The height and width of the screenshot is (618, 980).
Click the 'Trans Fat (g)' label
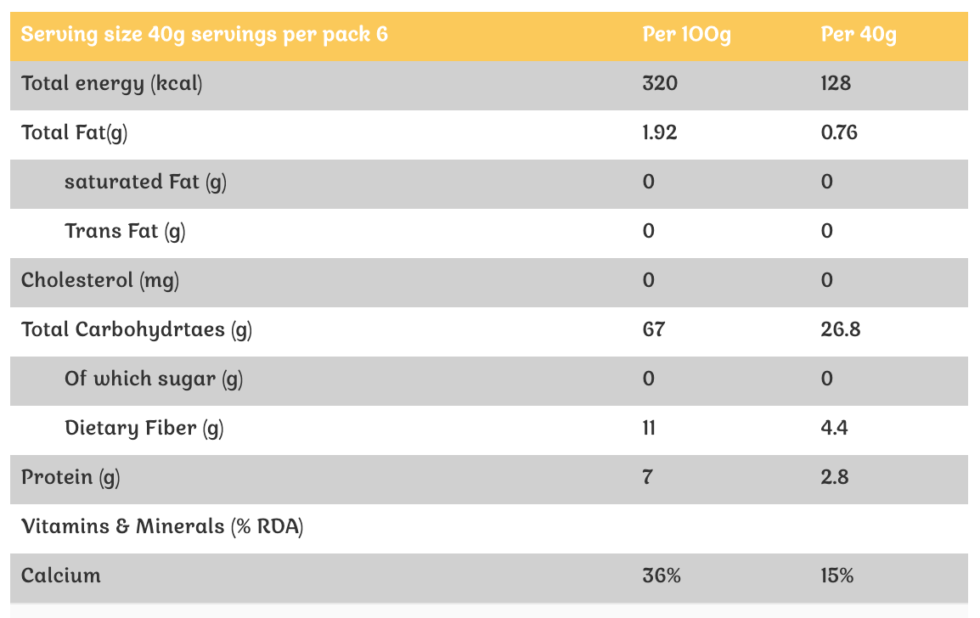pos(125,231)
